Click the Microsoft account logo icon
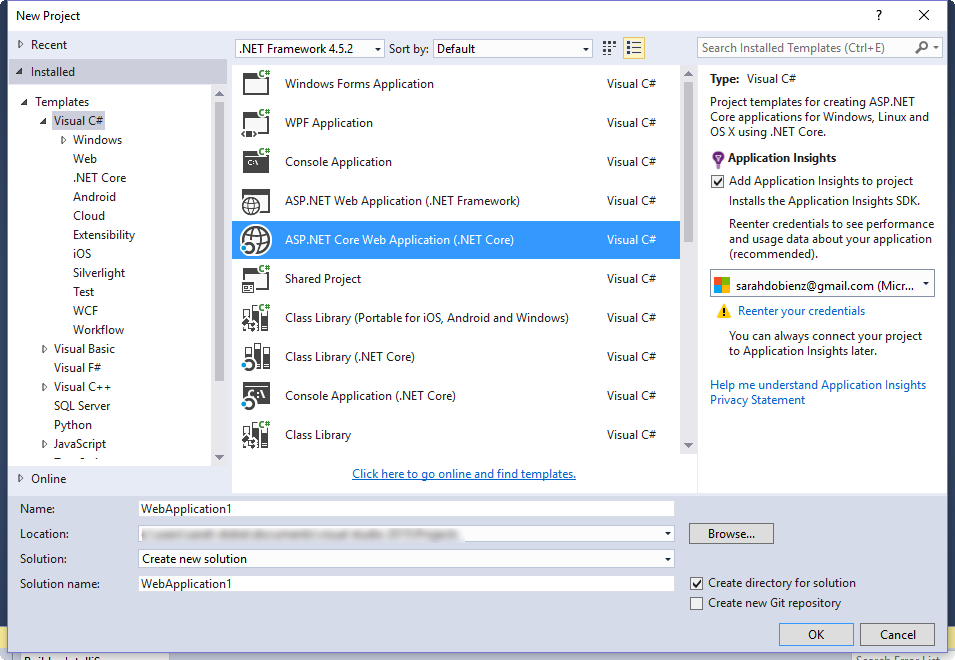Screen dimensions: 955x660 (722, 285)
